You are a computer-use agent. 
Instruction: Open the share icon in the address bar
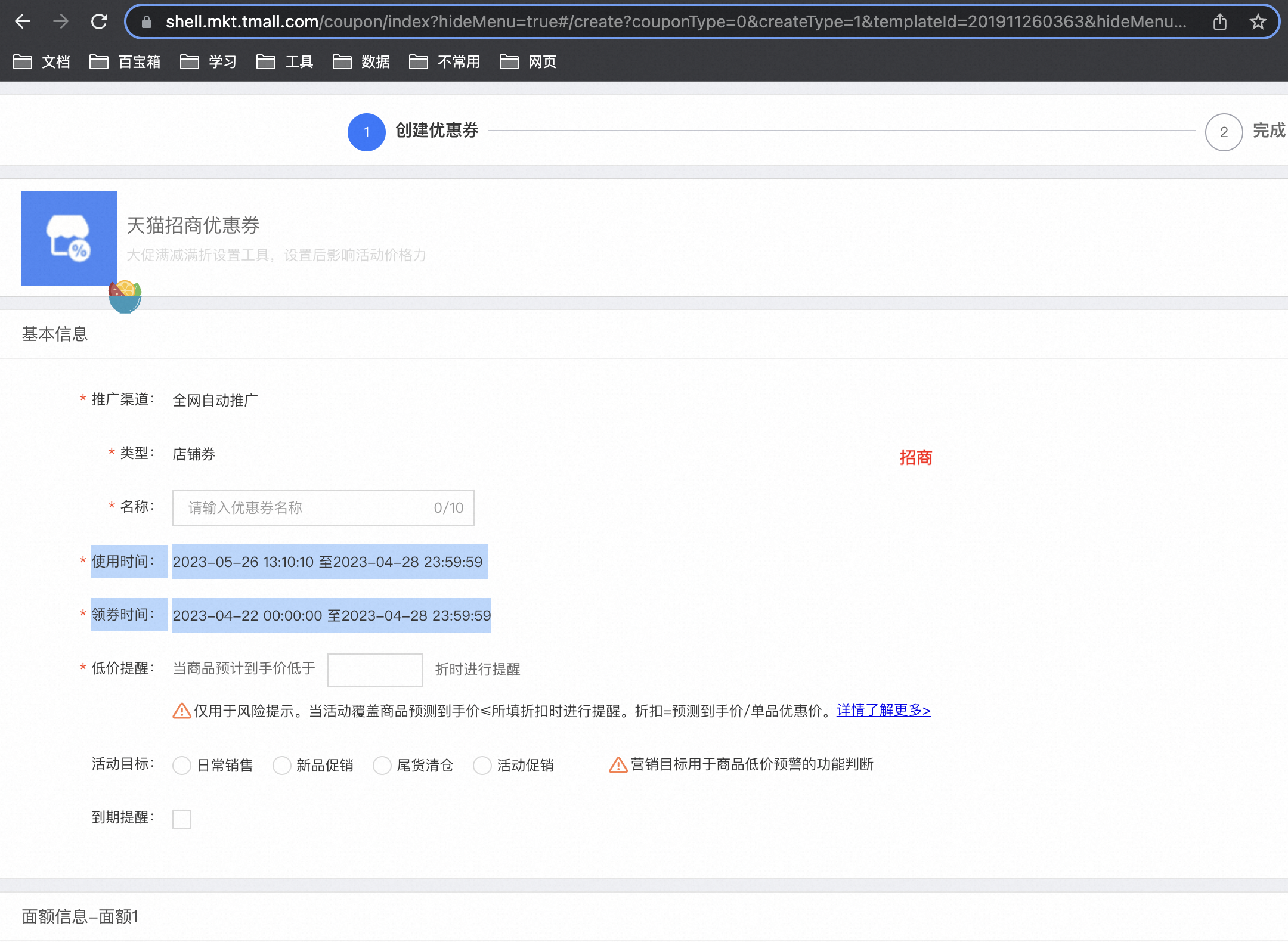tap(1220, 22)
